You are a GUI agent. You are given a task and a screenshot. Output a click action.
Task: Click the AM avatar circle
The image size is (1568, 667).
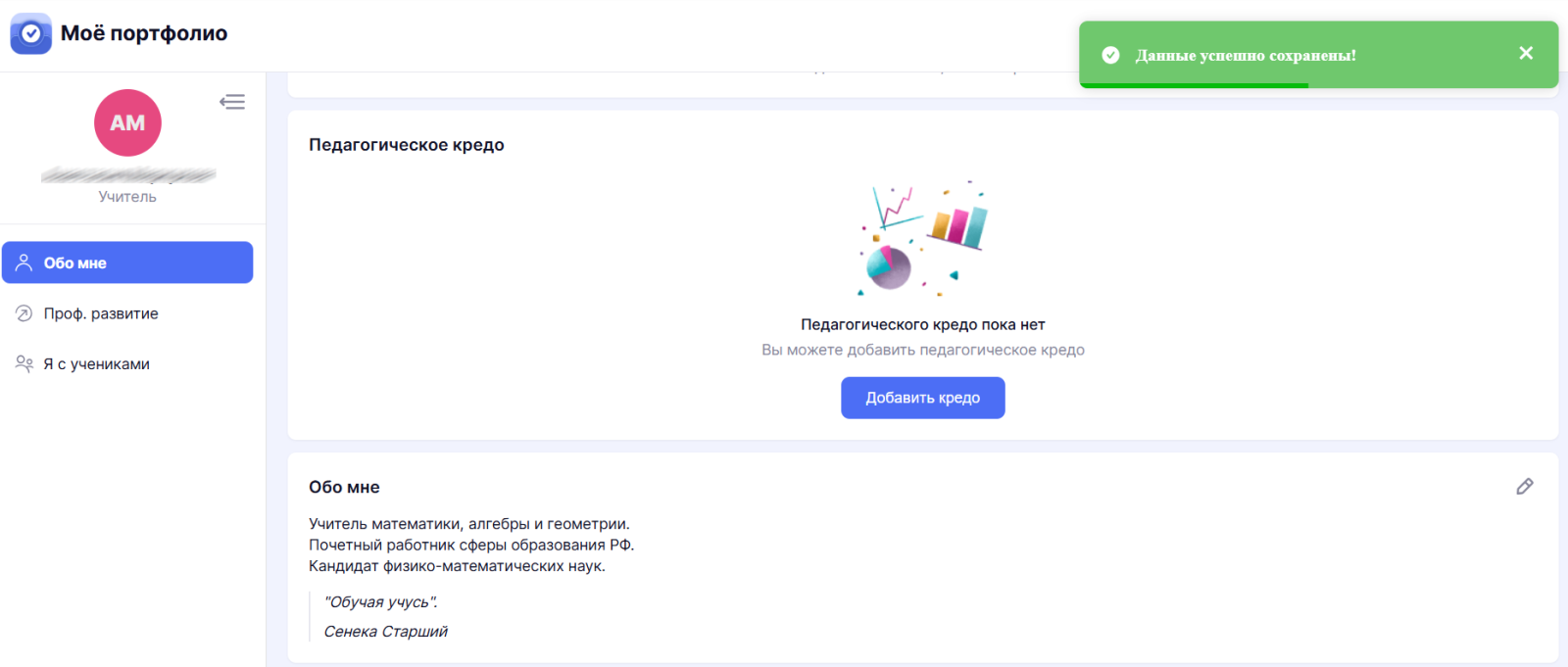(127, 122)
